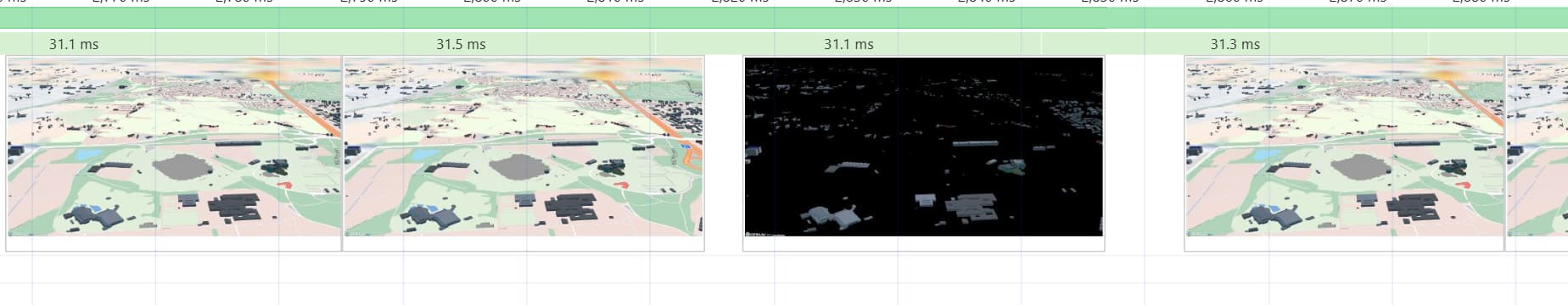Click the gap between the second and black screenshots
The width and height of the screenshot is (1568, 305).
(724, 153)
